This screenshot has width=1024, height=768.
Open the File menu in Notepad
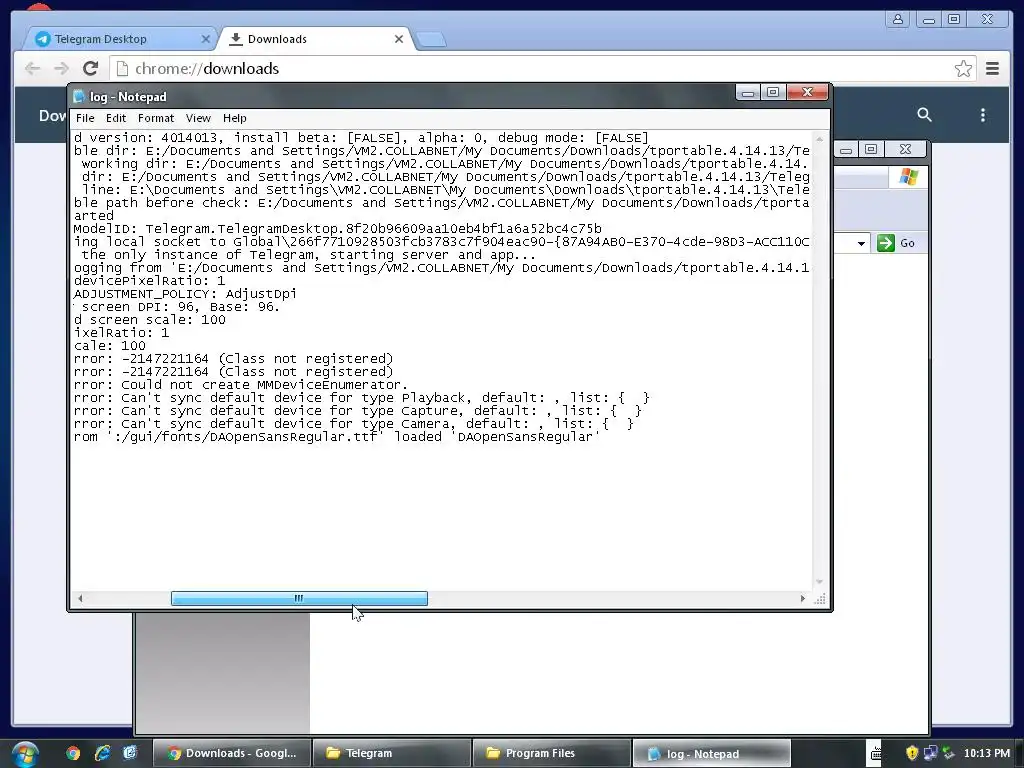coord(85,118)
